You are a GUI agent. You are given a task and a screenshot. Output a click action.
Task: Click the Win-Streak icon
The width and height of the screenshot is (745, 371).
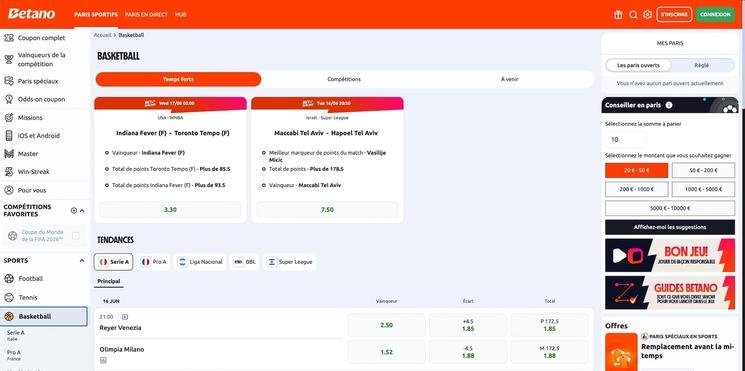coord(9,171)
